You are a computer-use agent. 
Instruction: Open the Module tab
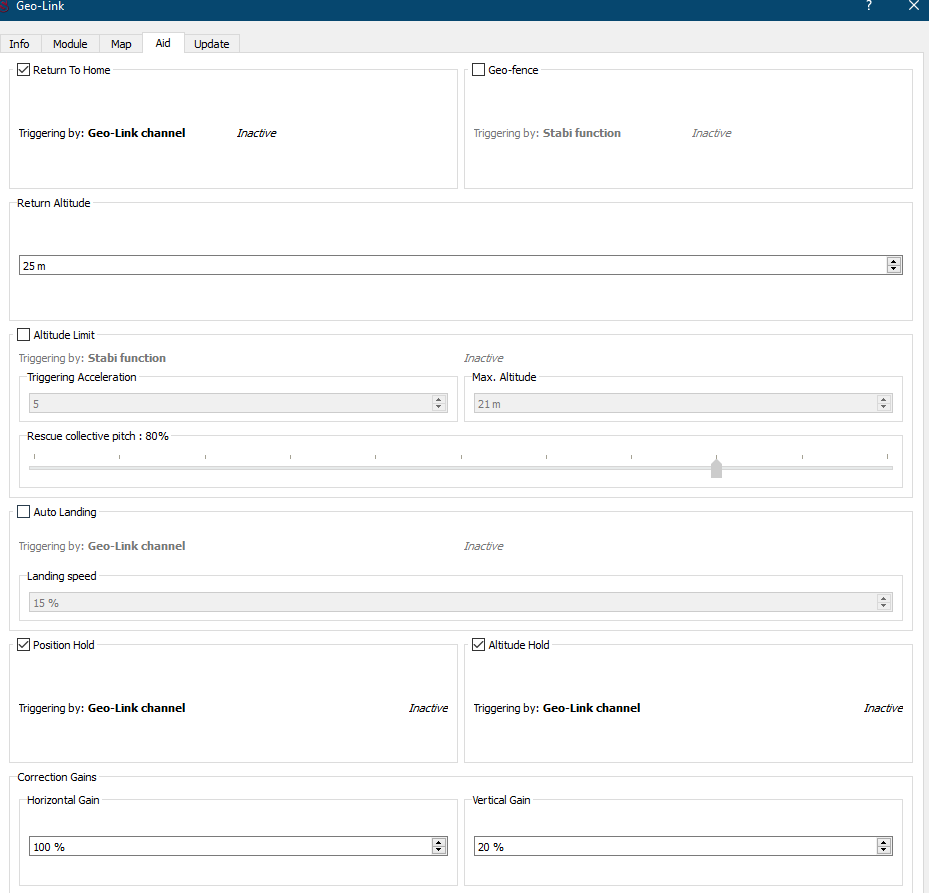(70, 44)
